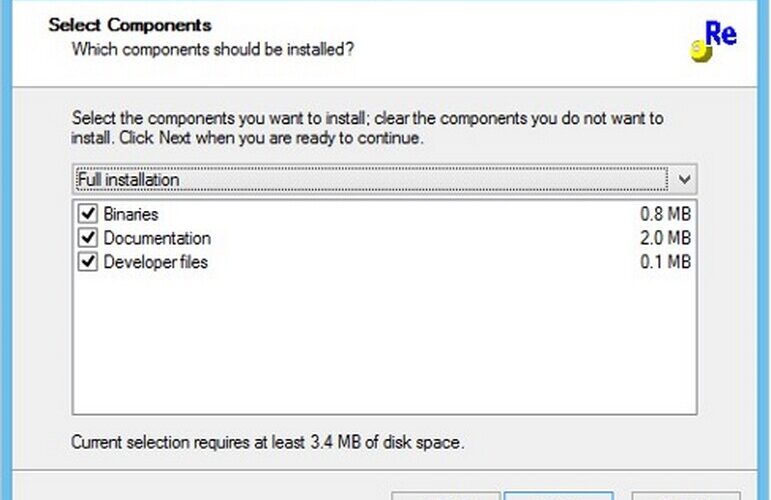771x500 pixels.
Task: Click the rightmost partially visible bottom button
Action: 686,495
